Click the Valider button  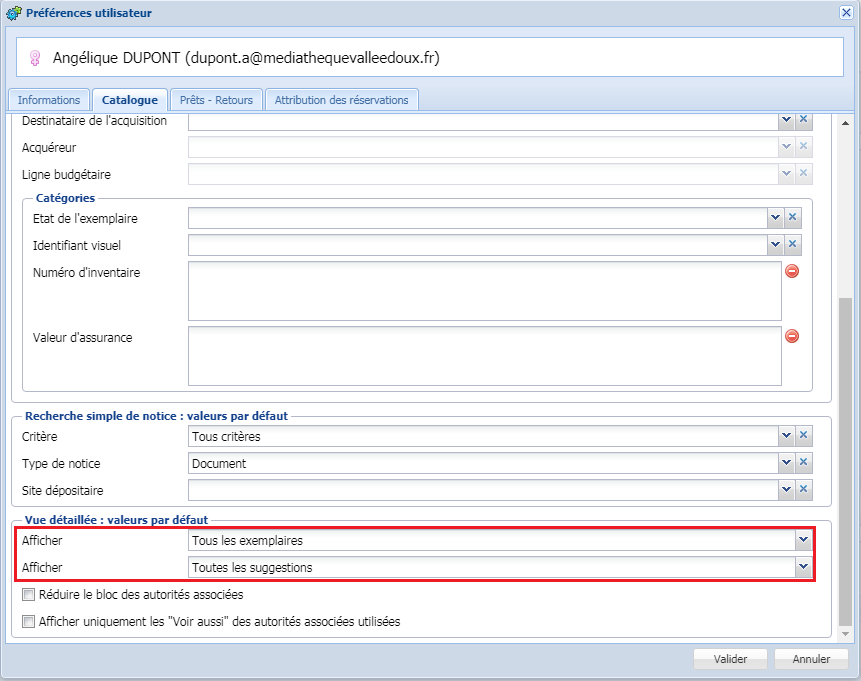point(729,658)
